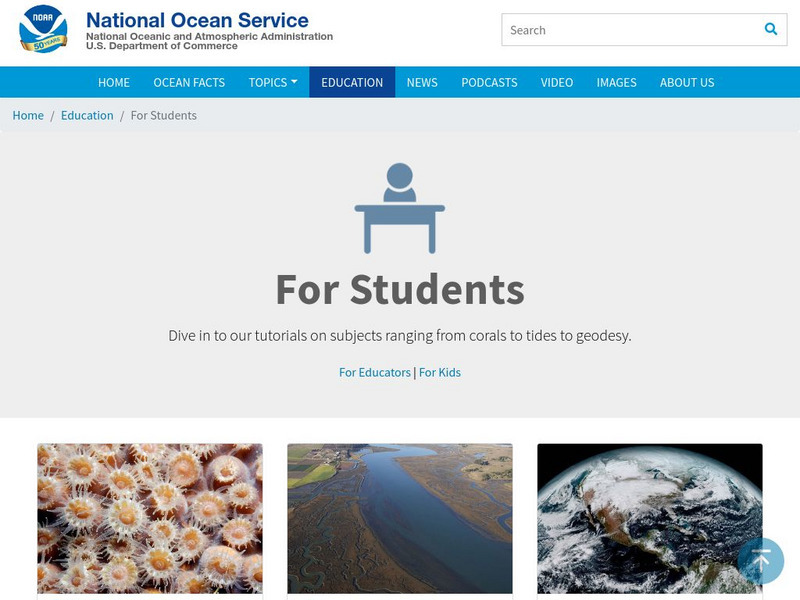Image resolution: width=800 pixels, height=600 pixels.
Task: Open the Podcasts page
Action: coord(489,82)
